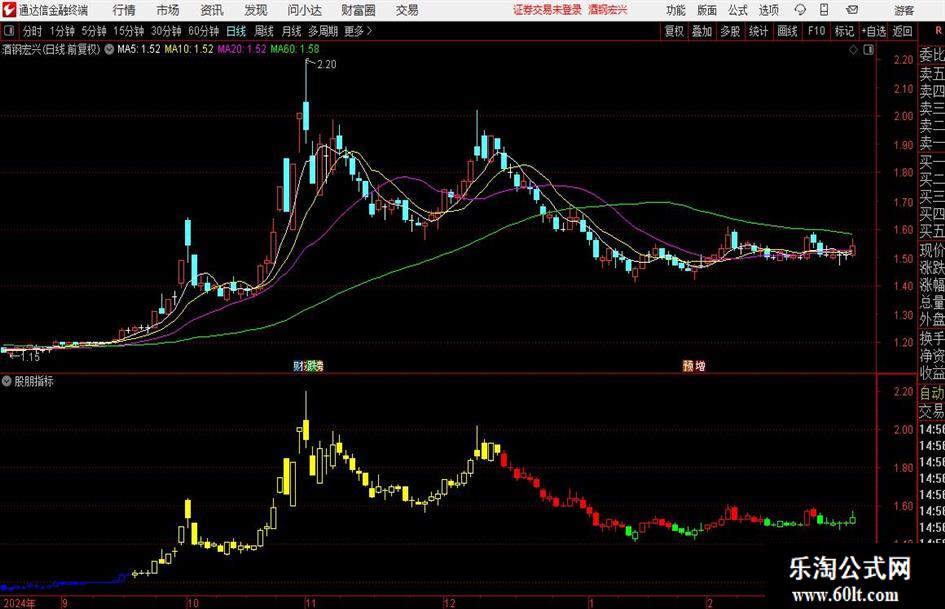Click the 预增 earnings forecast marker
The image size is (945, 609).
694,365
